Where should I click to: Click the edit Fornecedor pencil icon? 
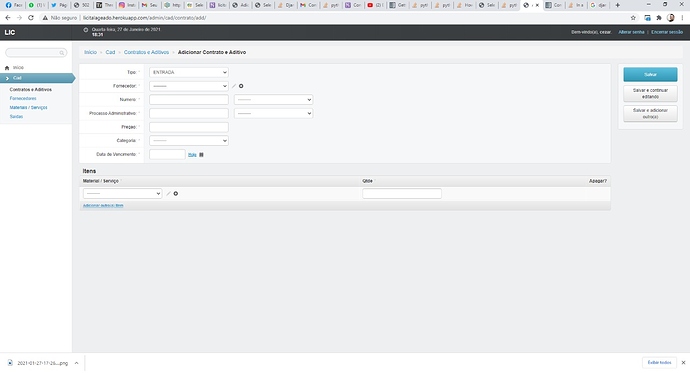point(234,86)
